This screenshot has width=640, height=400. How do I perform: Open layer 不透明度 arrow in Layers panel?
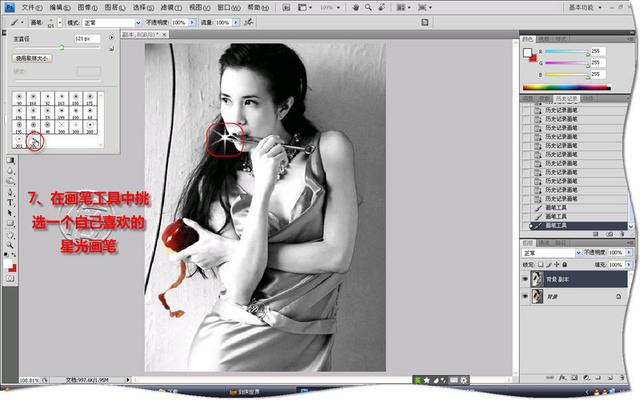(x=629, y=253)
